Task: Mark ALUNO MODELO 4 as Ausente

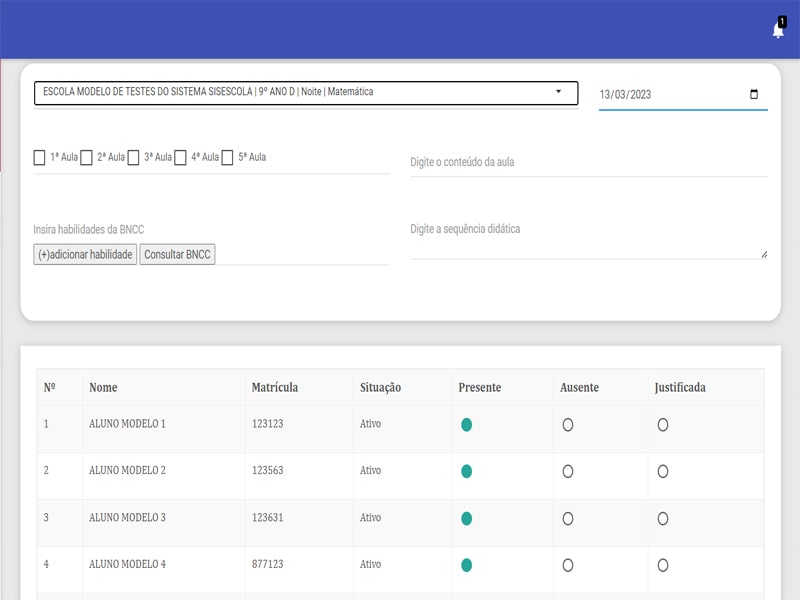Action: click(568, 565)
